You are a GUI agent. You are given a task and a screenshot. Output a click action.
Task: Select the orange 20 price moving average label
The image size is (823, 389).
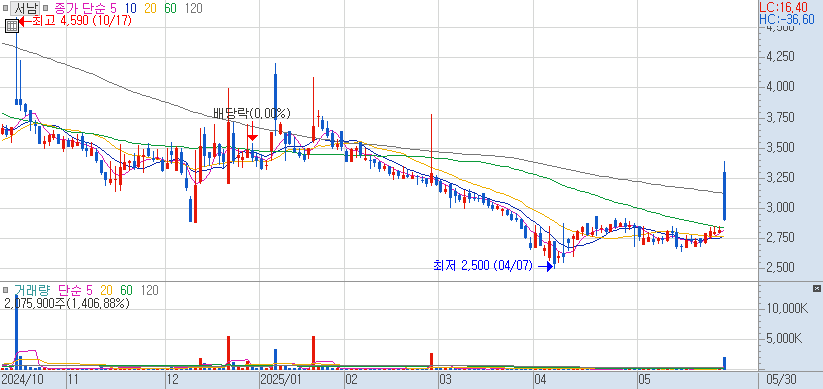[151, 8]
